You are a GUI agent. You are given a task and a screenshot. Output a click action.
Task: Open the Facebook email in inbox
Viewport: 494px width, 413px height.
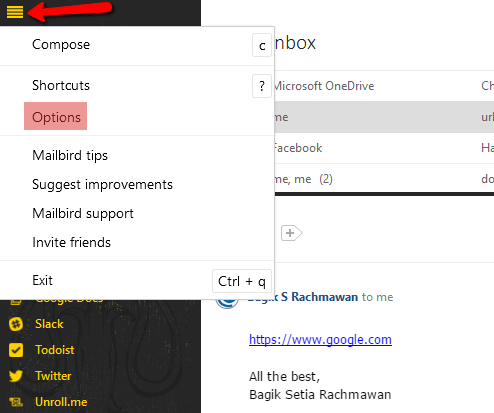pos(384,148)
